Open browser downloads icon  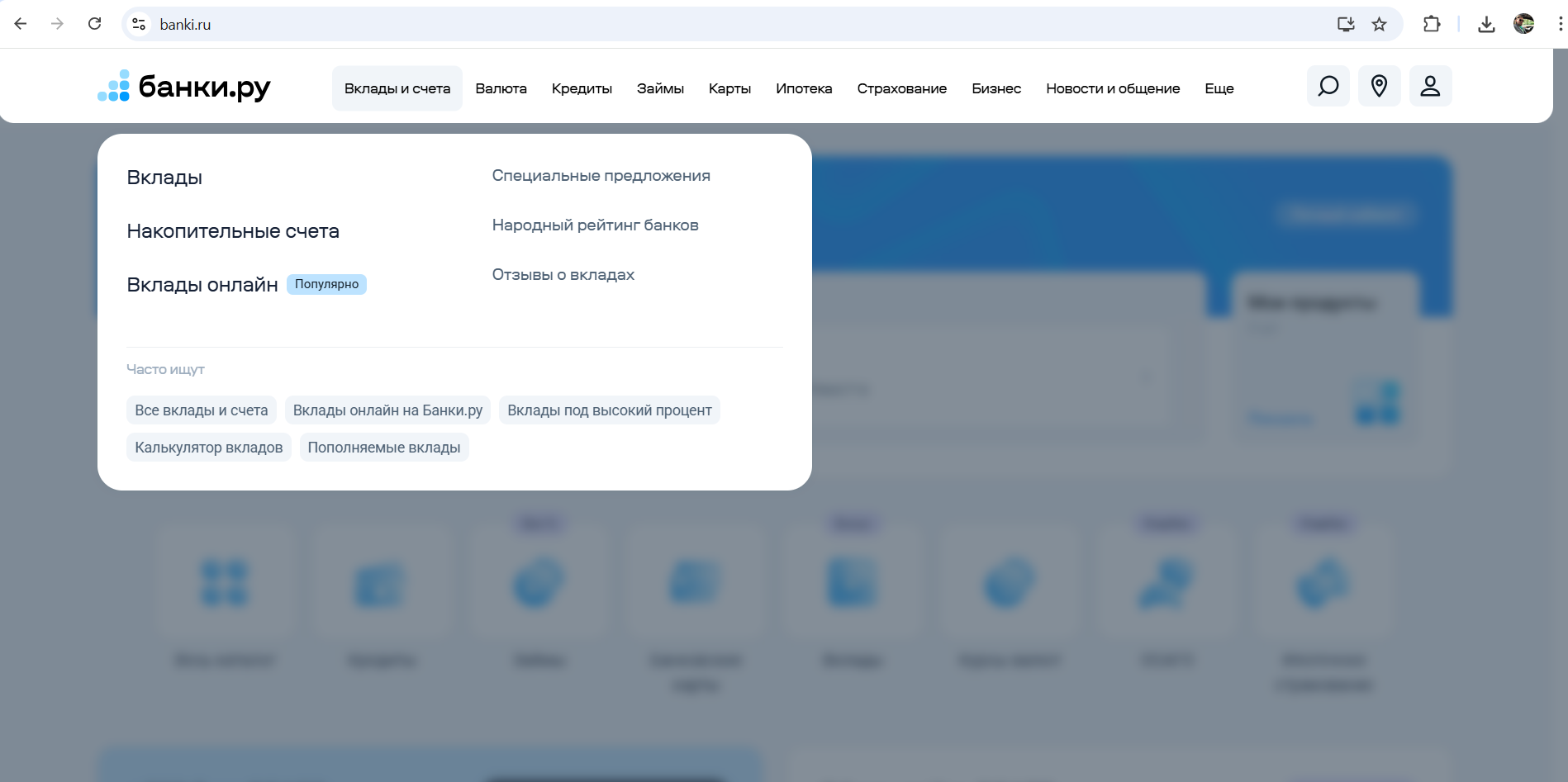point(1486,24)
